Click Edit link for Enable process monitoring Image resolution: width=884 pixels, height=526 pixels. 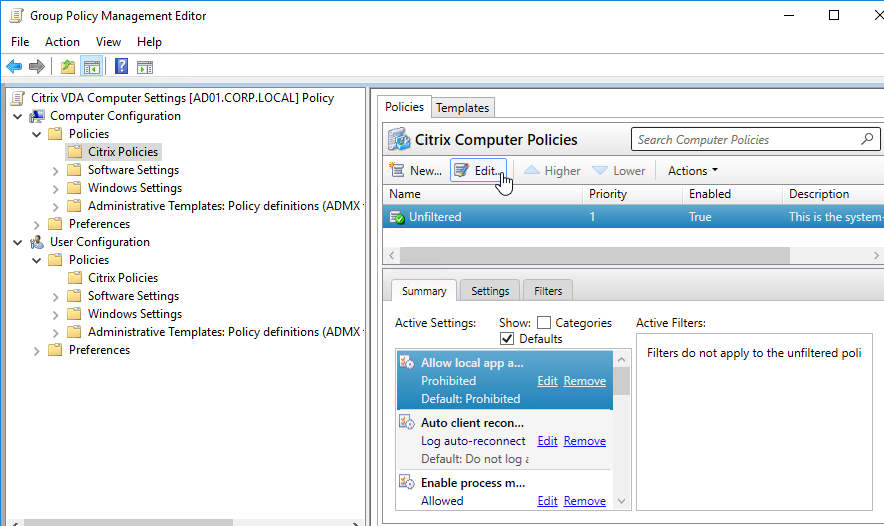tap(547, 500)
